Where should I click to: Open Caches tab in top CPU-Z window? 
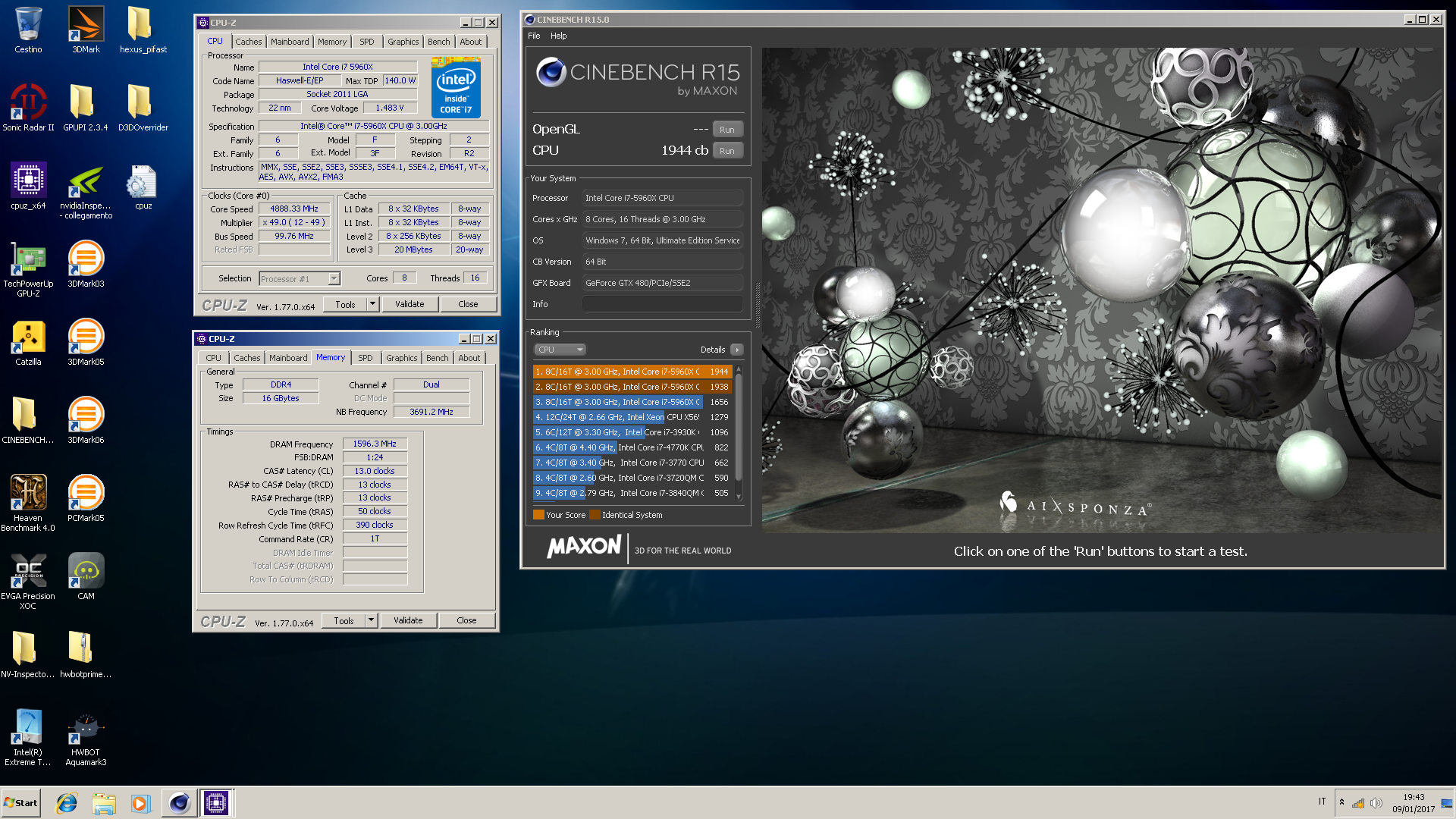pos(248,42)
